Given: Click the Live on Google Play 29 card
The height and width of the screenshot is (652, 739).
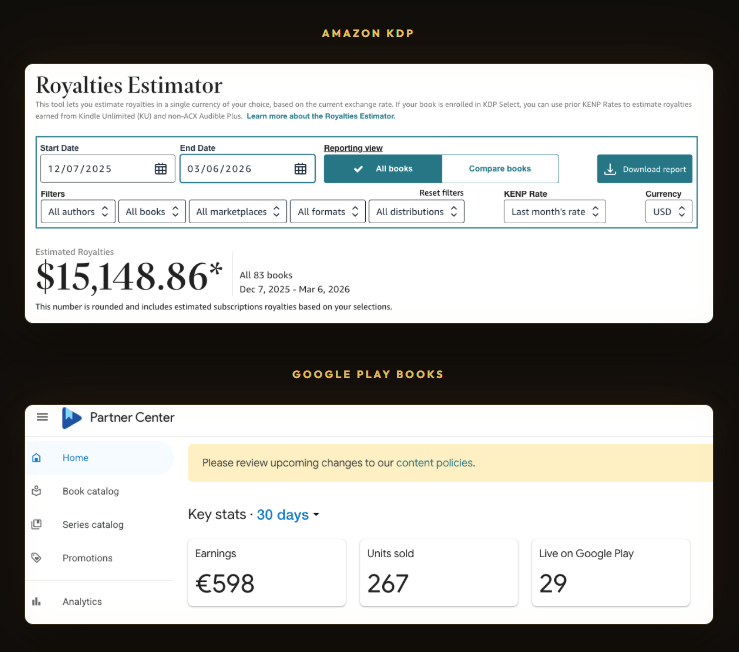Looking at the screenshot, I should coord(611,573).
